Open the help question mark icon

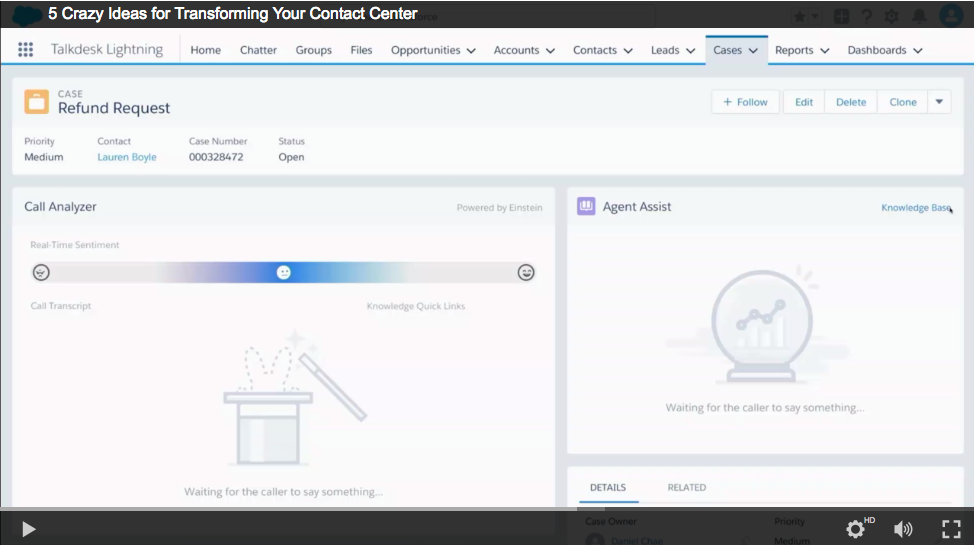click(867, 17)
